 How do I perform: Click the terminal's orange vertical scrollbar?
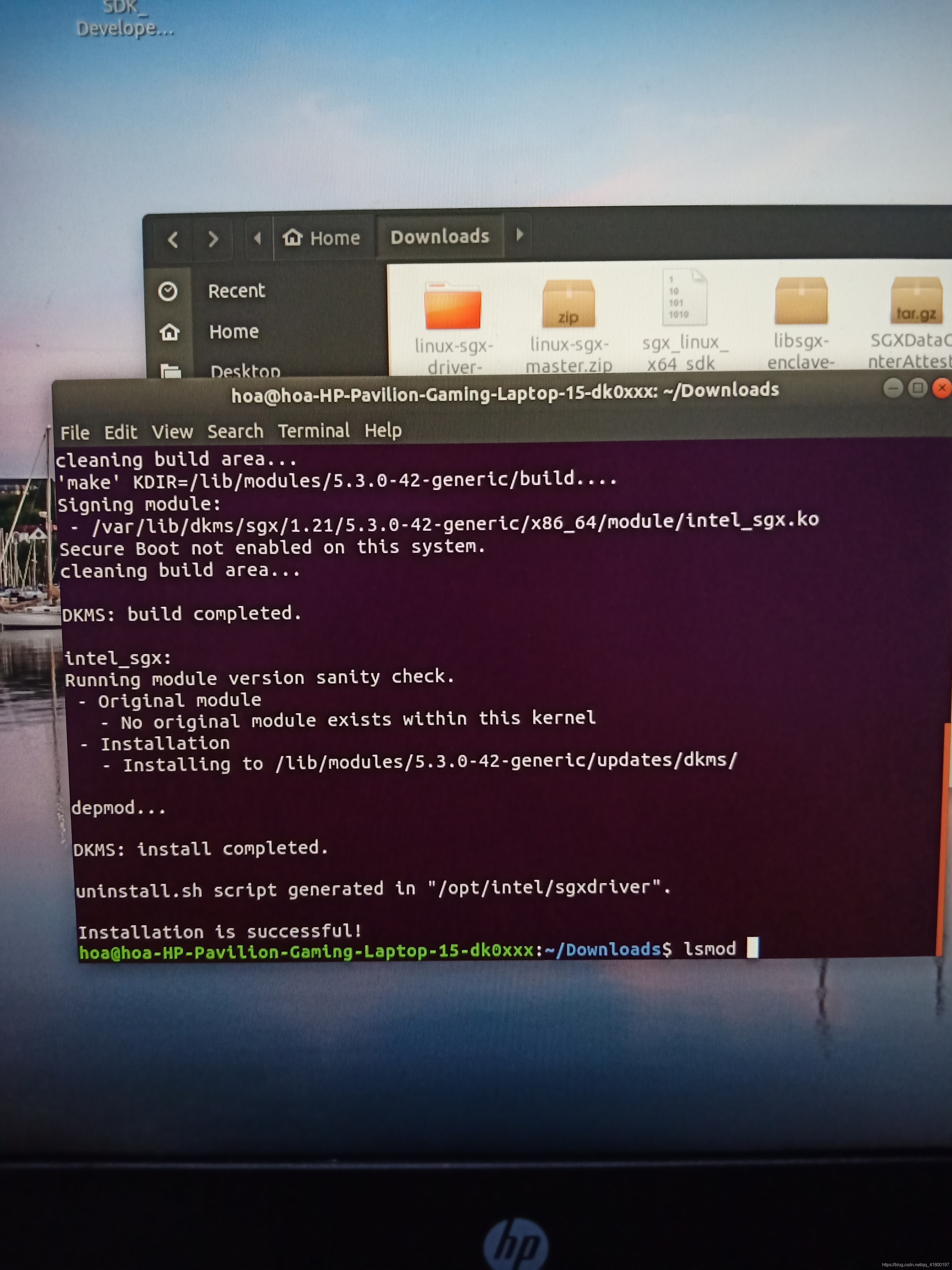[x=943, y=833]
